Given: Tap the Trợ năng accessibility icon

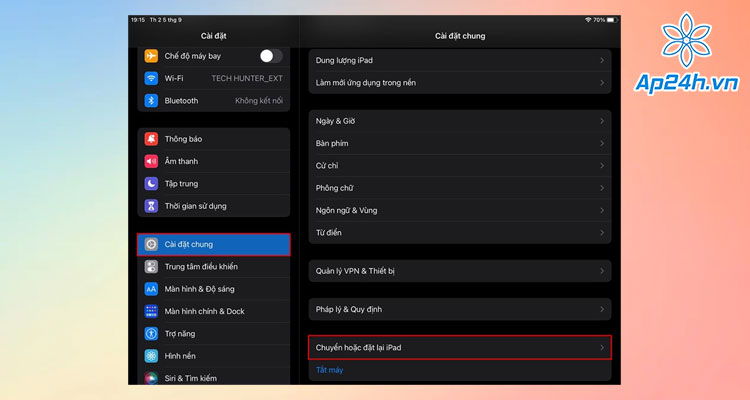Looking at the screenshot, I should 151,333.
